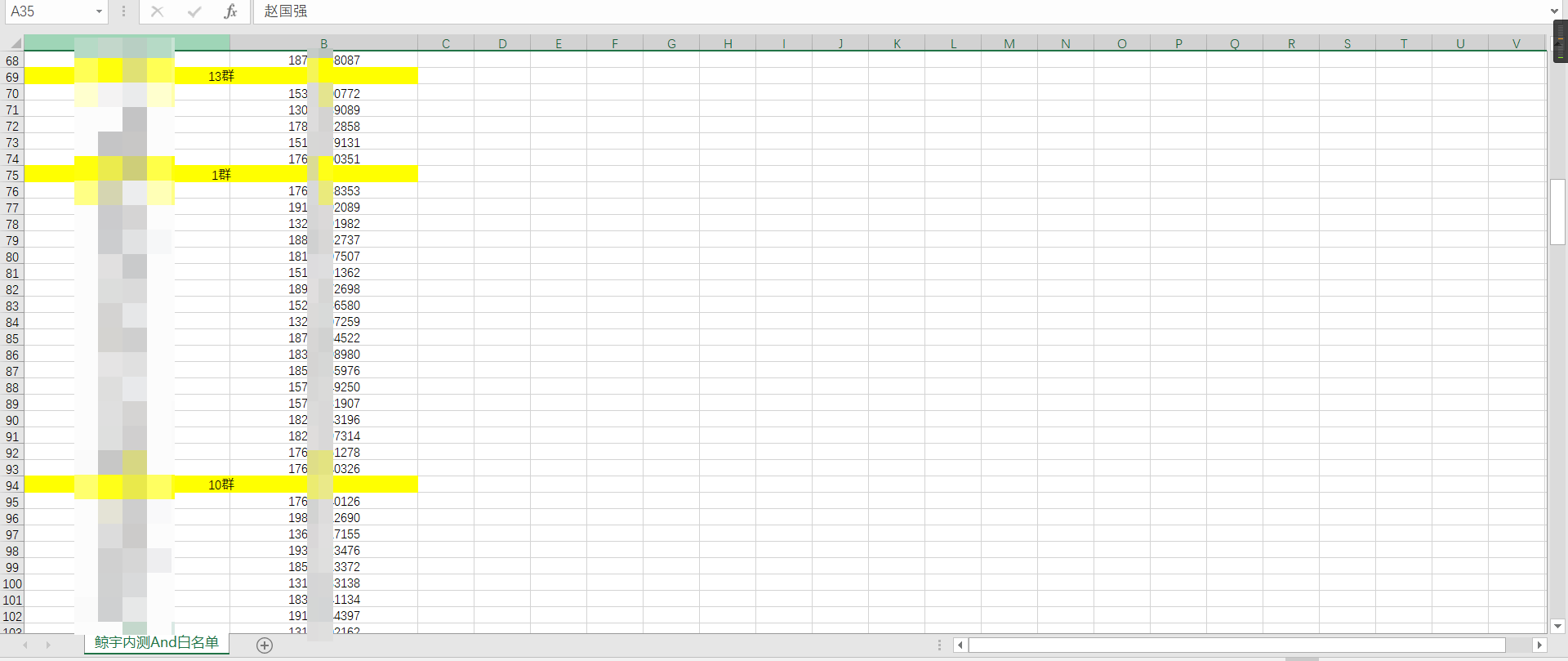Image resolution: width=1568 pixels, height=661 pixels.
Task: Click the horizontal scrollbar left arrow
Action: pos(960,645)
